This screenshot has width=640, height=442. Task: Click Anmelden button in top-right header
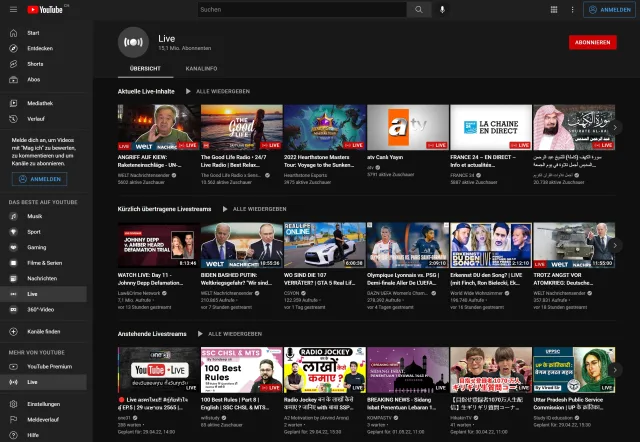click(609, 10)
